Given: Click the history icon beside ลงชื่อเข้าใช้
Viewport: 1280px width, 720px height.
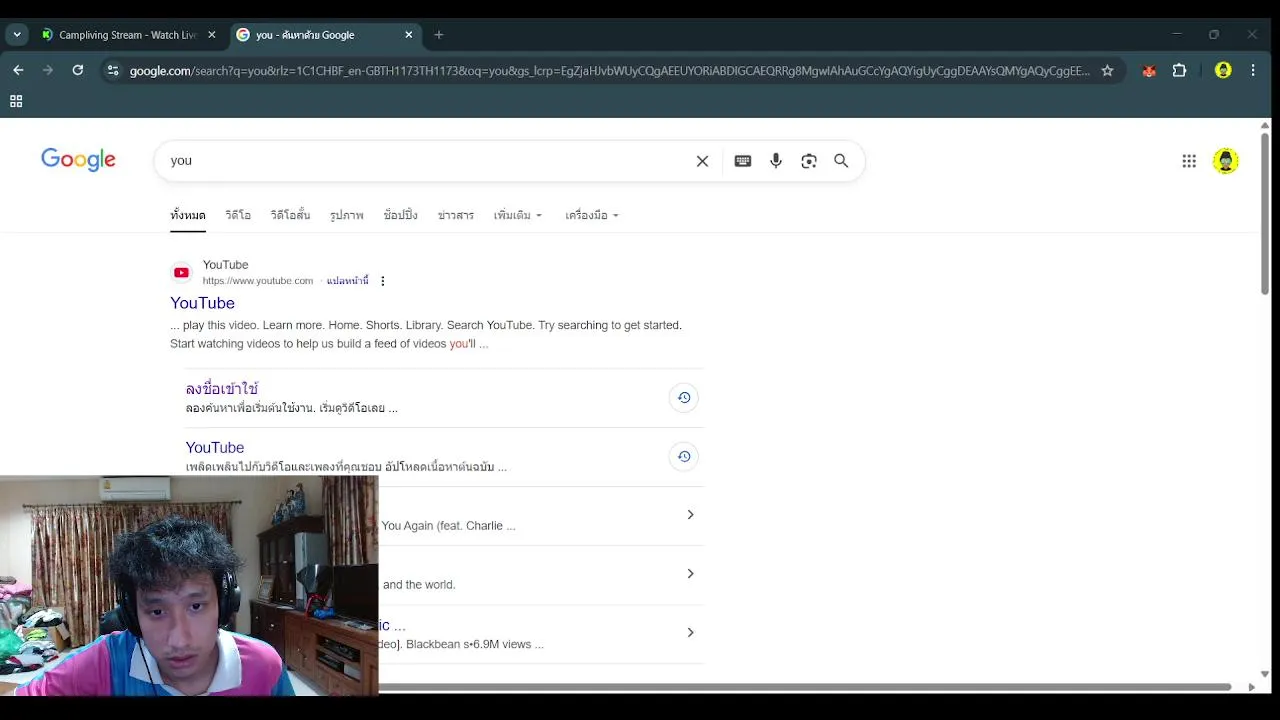Looking at the screenshot, I should 684,398.
